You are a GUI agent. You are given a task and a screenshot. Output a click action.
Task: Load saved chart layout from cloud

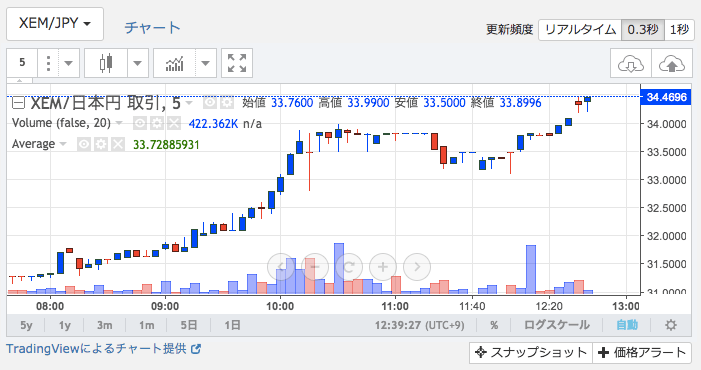click(x=631, y=63)
